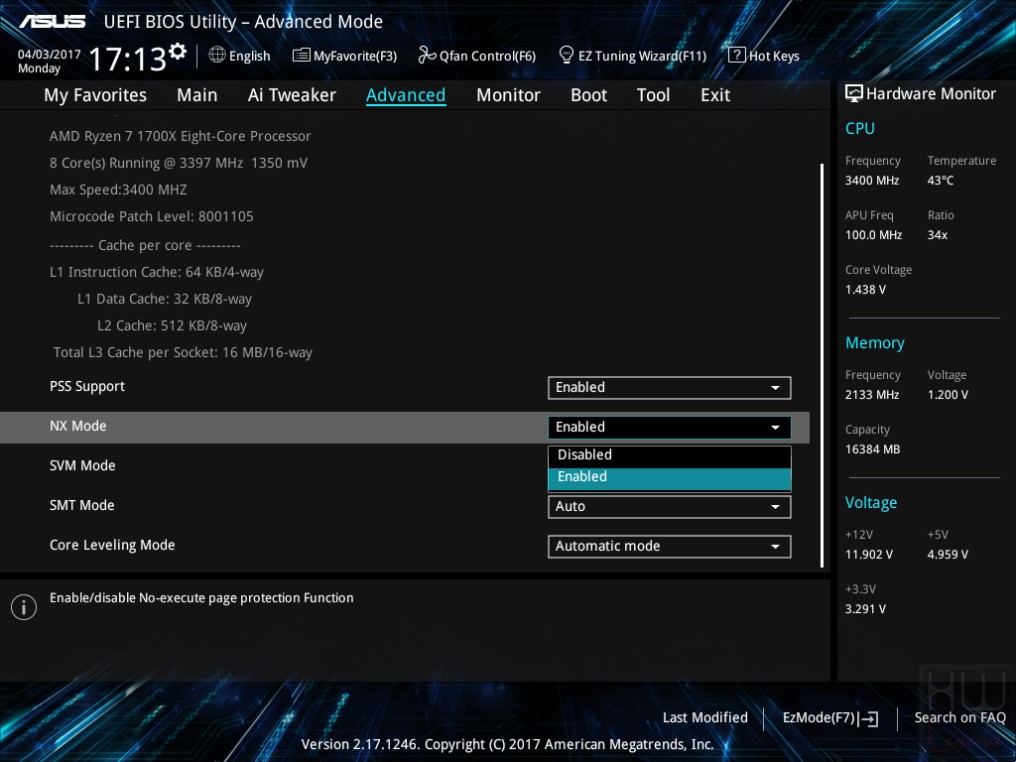Select the Advanced tab

[406, 95]
